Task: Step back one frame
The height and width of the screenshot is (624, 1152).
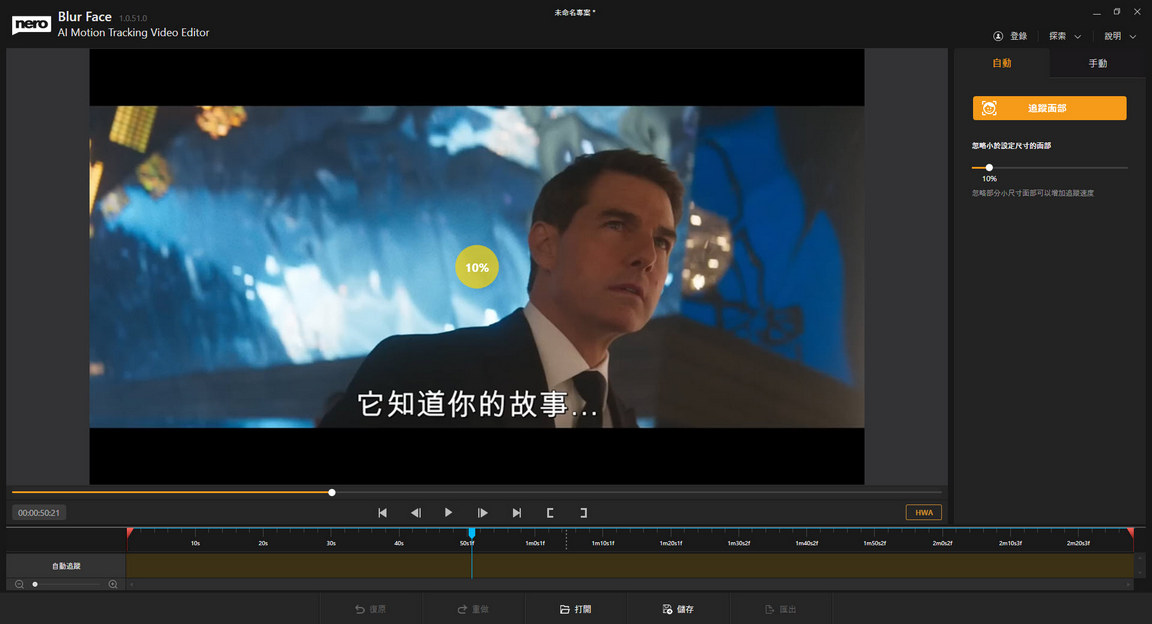Action: pos(416,513)
